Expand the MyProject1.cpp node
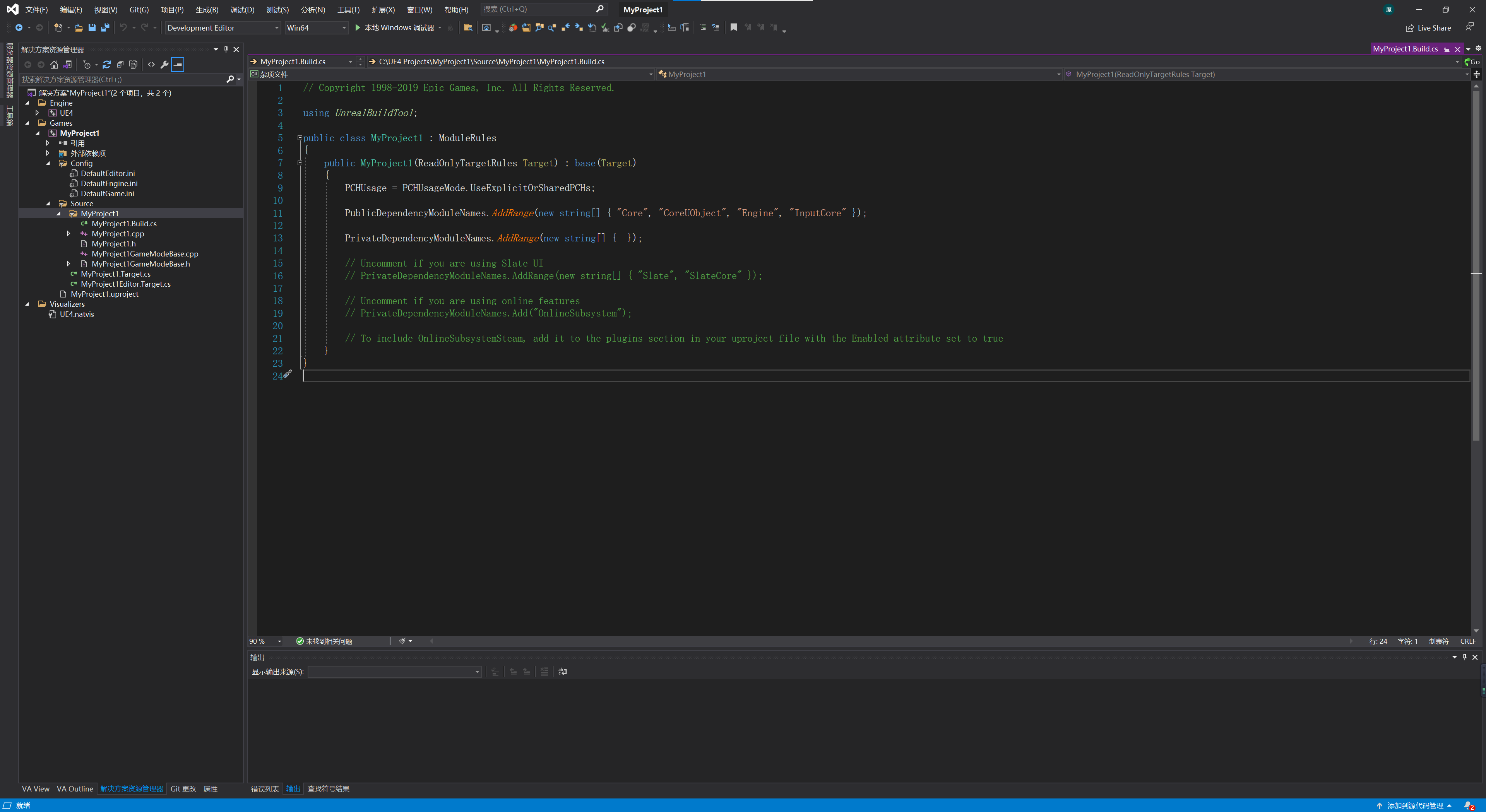 pyautogui.click(x=68, y=234)
